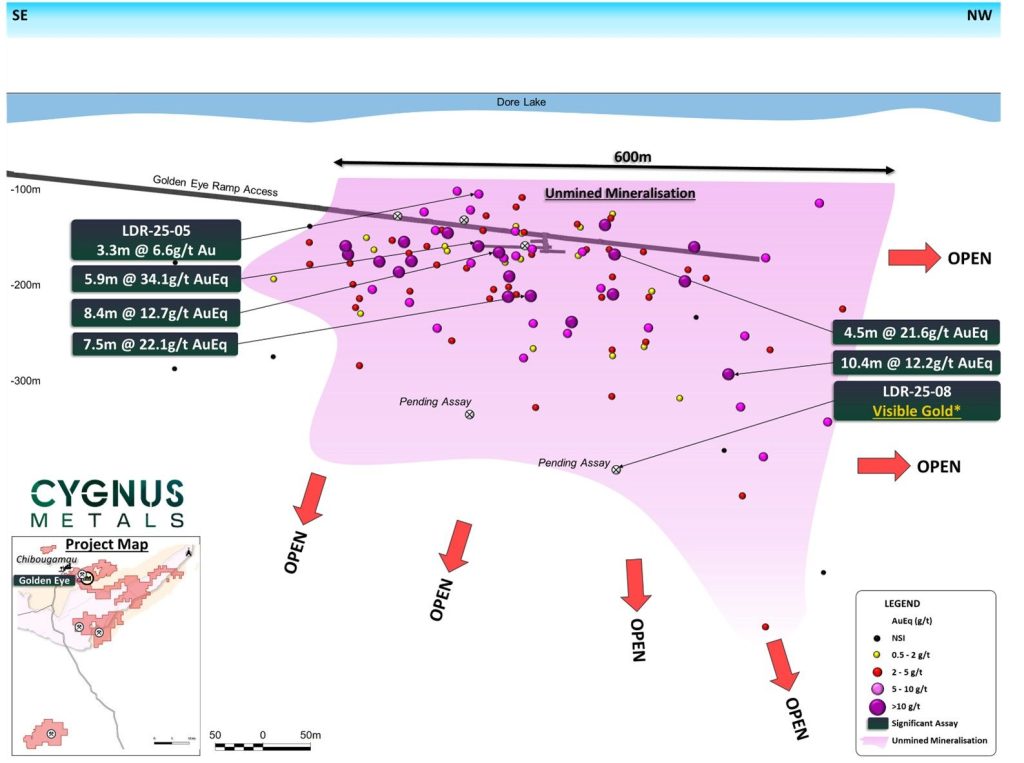Image resolution: width=1024 pixels, height=763 pixels.
Task: Open the underlined Visible Gold* link
Action: coord(916,411)
